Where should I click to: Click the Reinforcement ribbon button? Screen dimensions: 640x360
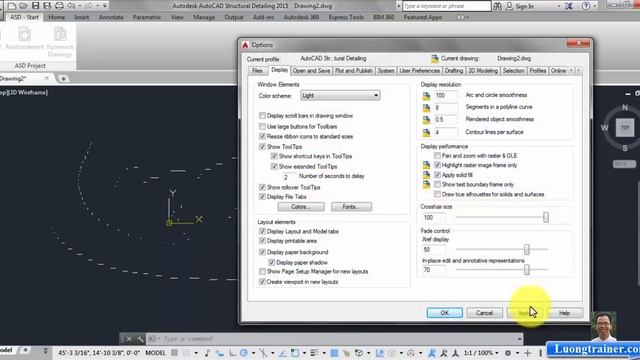click(x=24, y=39)
